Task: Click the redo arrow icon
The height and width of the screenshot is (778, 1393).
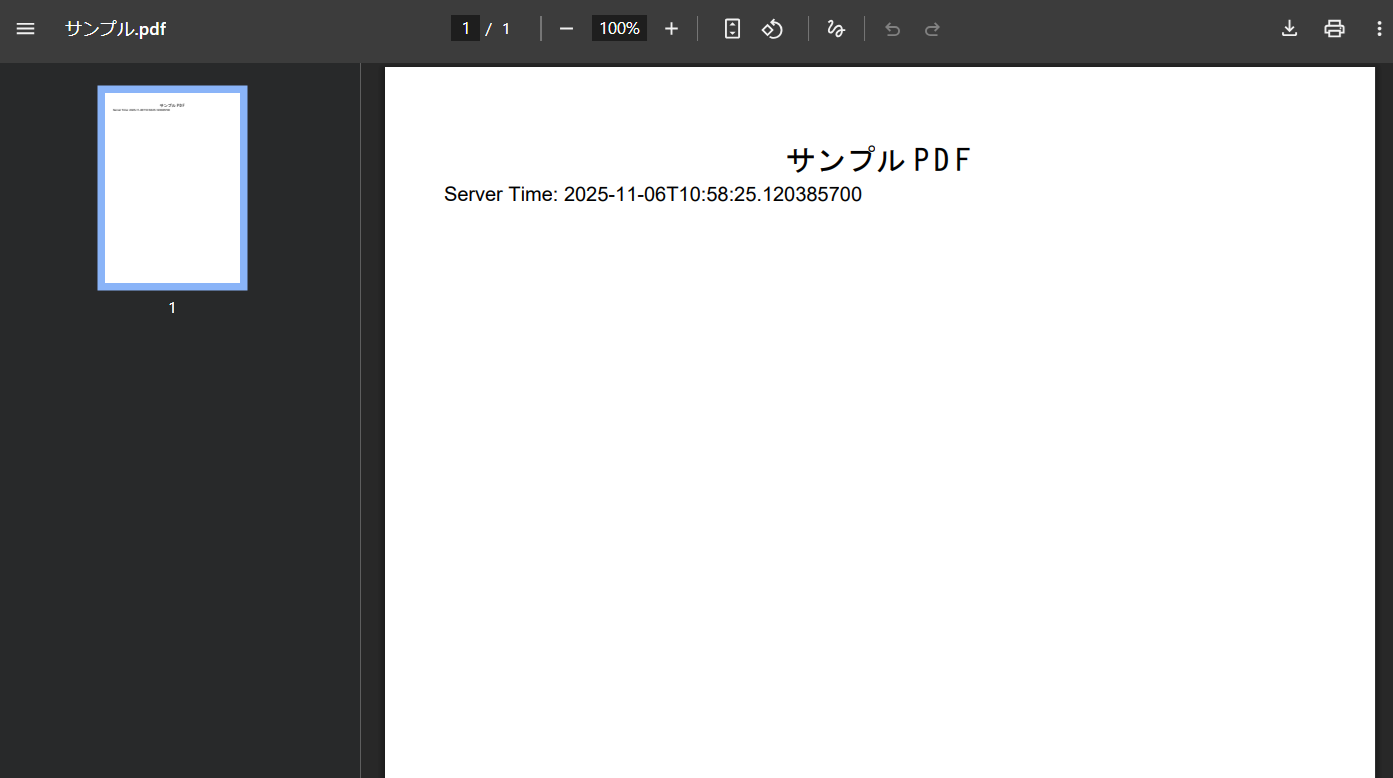Action: pos(932,29)
